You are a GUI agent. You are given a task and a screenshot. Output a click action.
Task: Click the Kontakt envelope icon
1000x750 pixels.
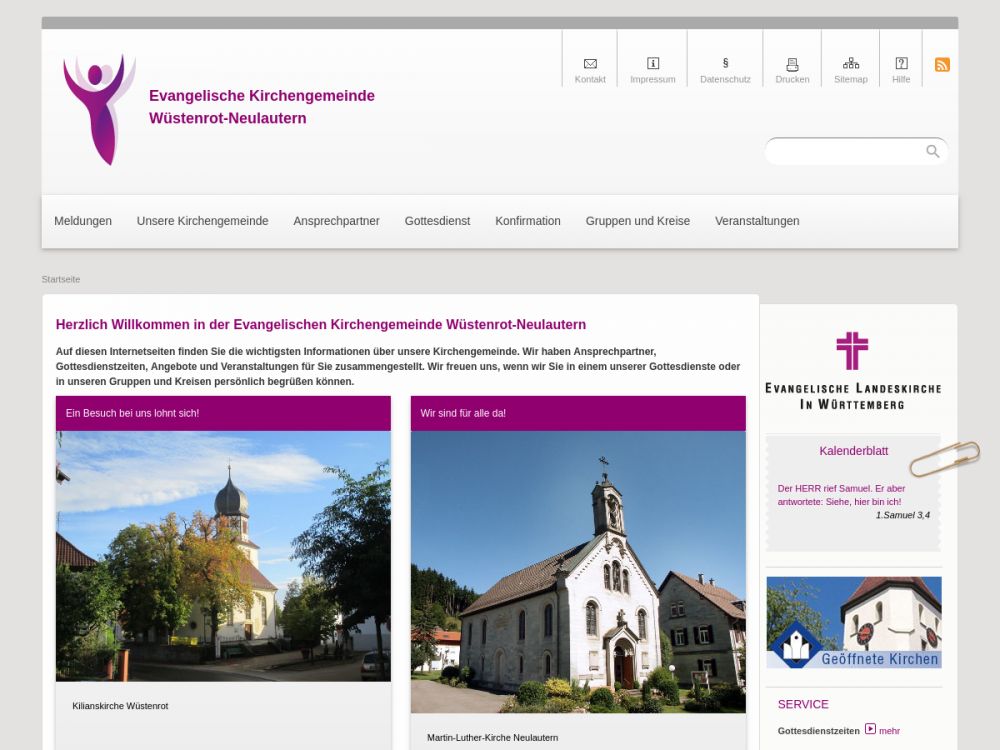590,64
